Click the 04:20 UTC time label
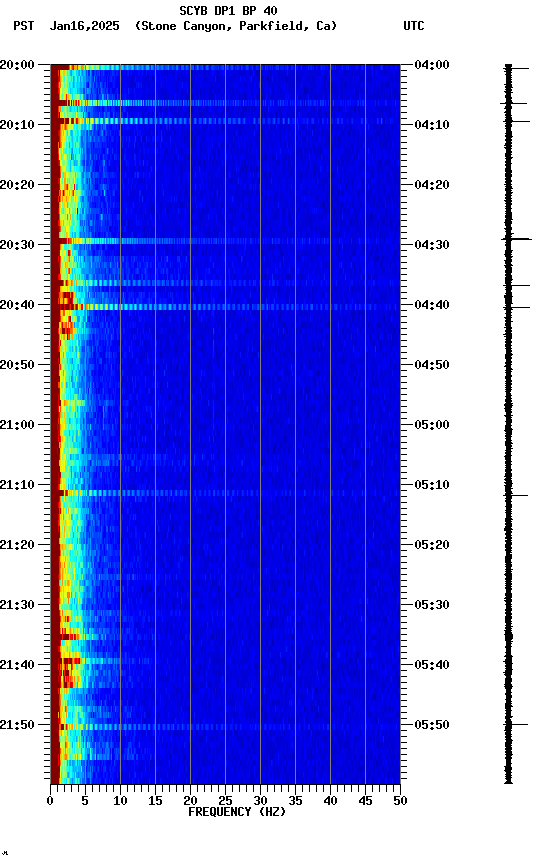 432,185
